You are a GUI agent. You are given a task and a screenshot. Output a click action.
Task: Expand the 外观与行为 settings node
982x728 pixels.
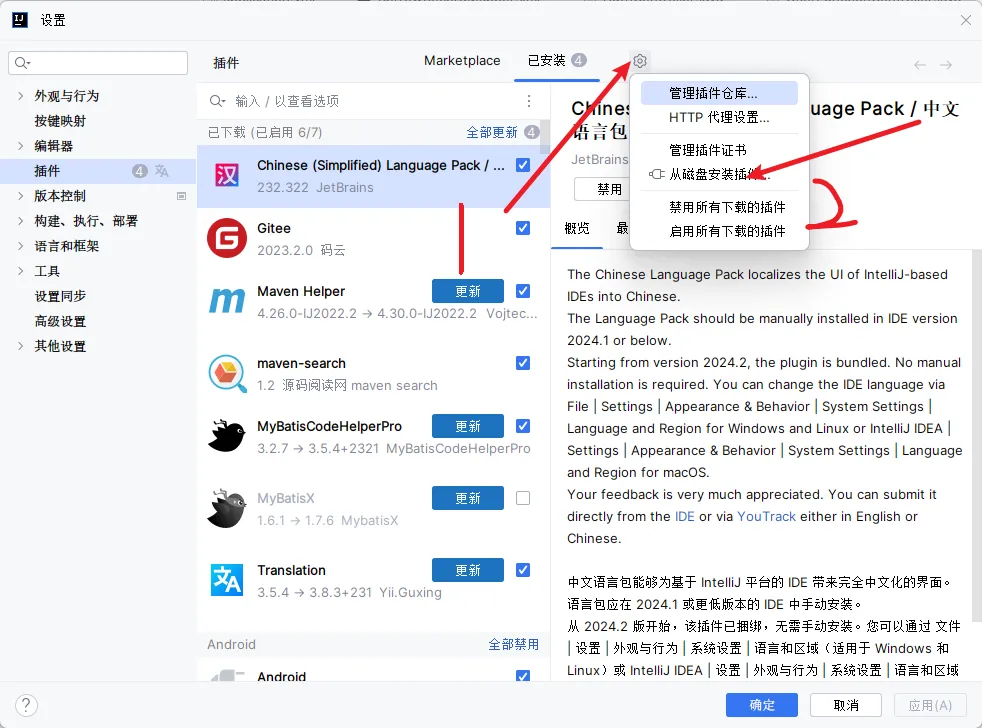point(21,96)
